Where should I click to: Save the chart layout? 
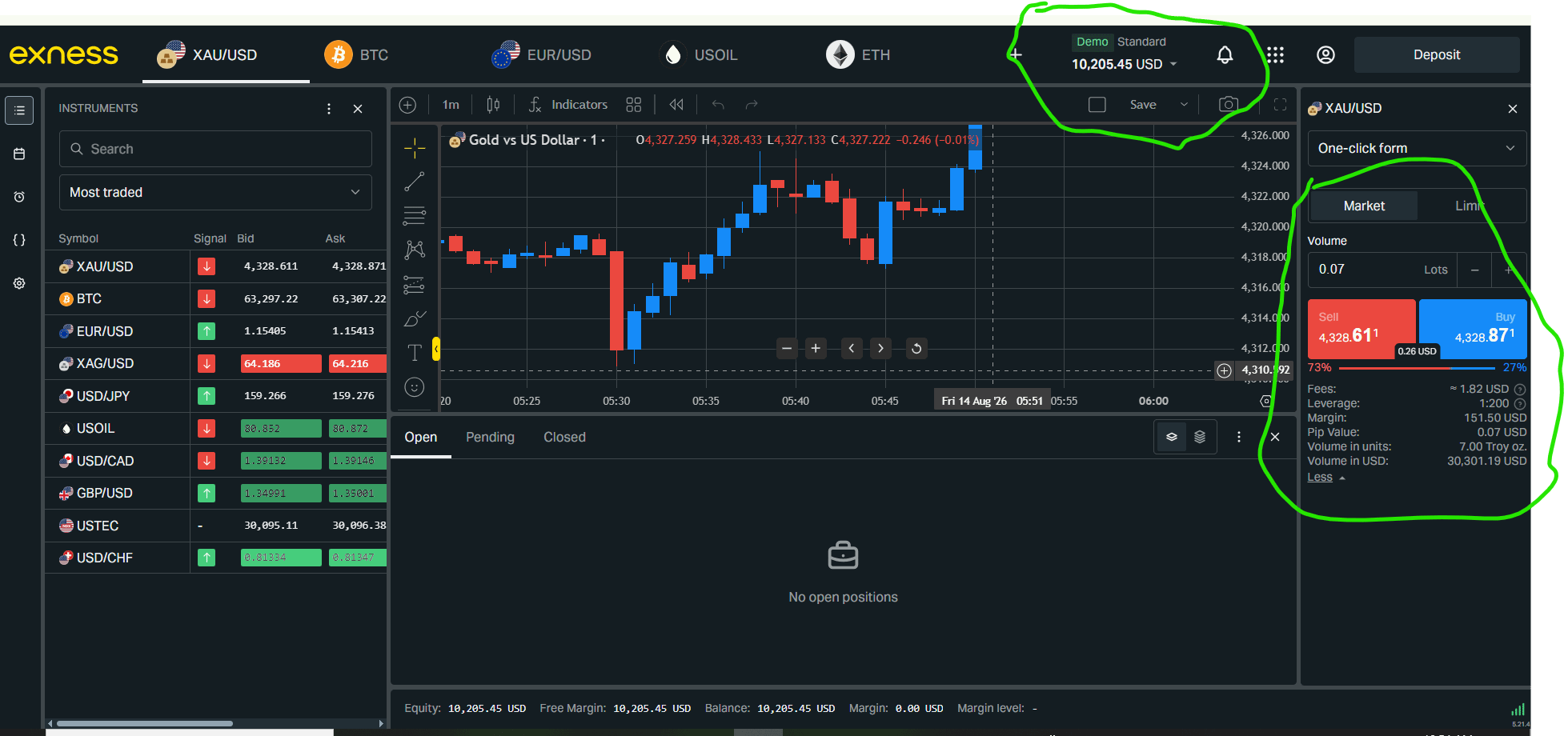click(x=1143, y=105)
